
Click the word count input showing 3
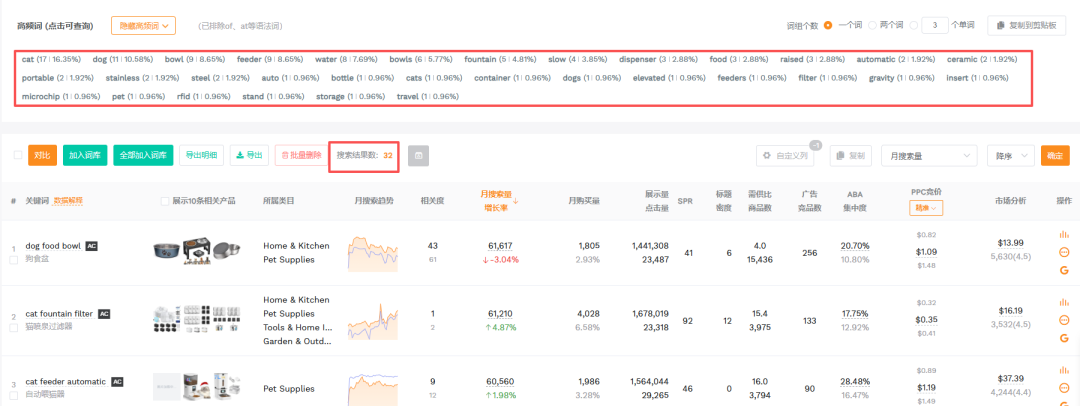[935, 26]
